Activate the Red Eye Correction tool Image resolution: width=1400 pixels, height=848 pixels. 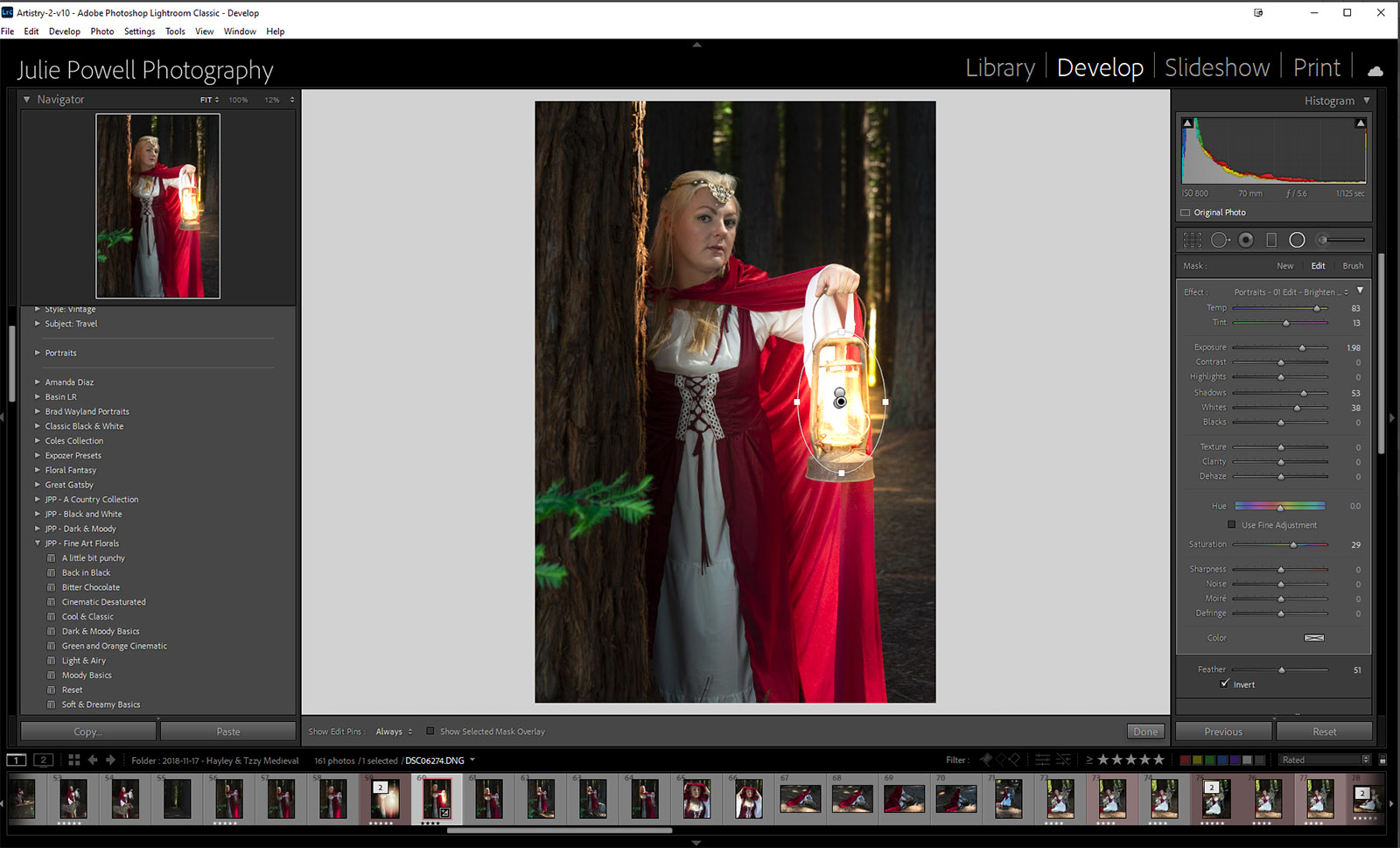pos(1246,240)
